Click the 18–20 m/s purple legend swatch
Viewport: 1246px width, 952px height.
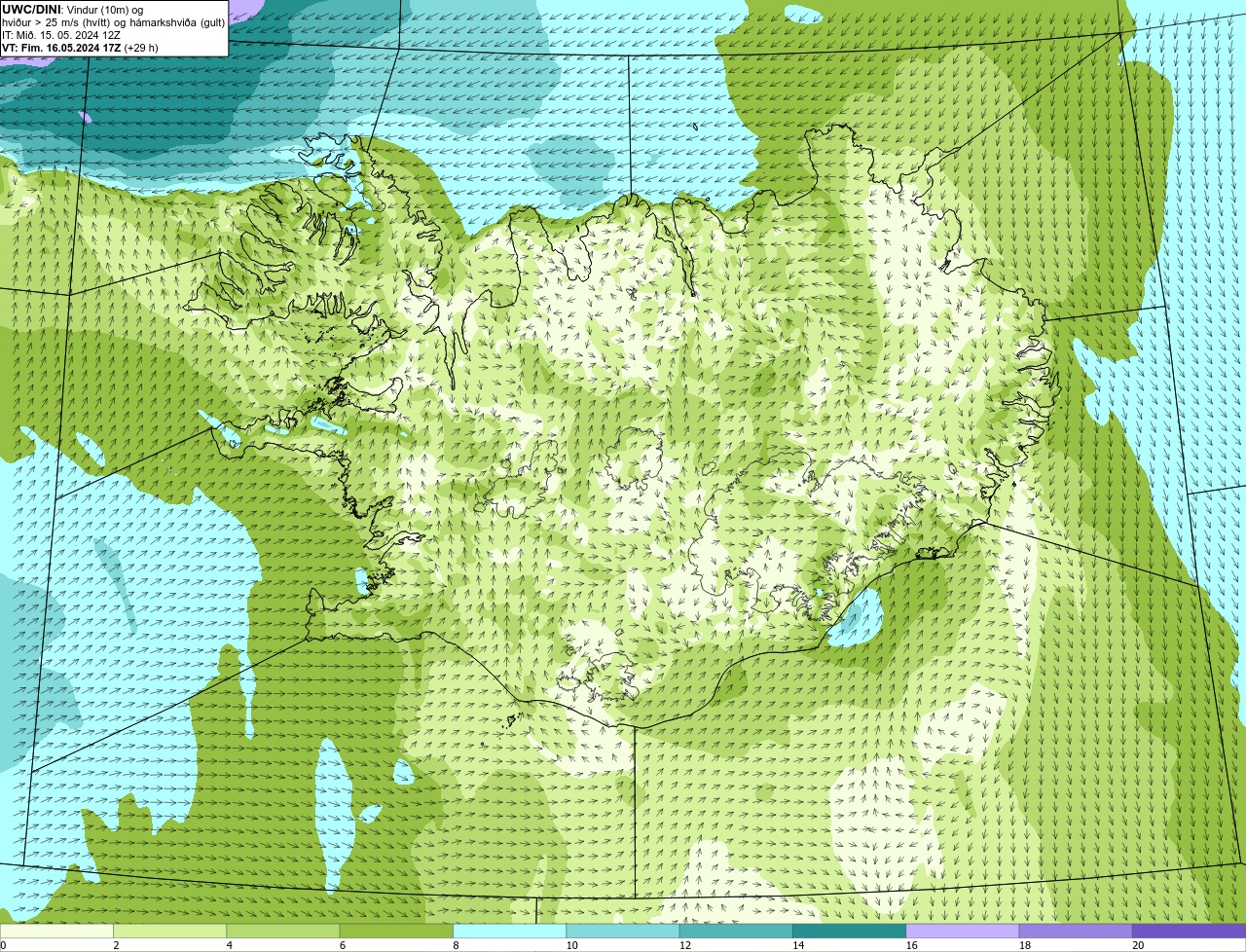1076,931
